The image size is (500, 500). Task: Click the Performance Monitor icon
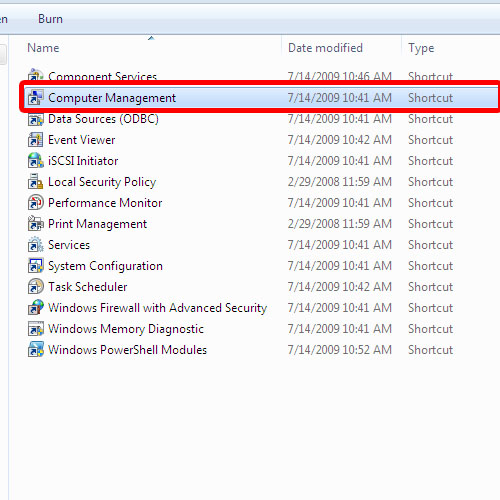pyautogui.click(x=36, y=203)
